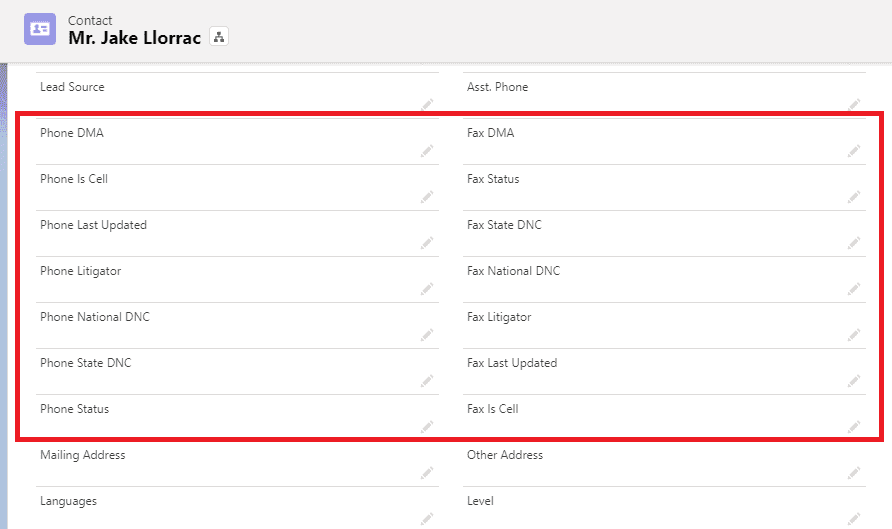Viewport: 892px width, 529px height.
Task: Click edit pencil for Fax Last Updated
Action: point(854,380)
